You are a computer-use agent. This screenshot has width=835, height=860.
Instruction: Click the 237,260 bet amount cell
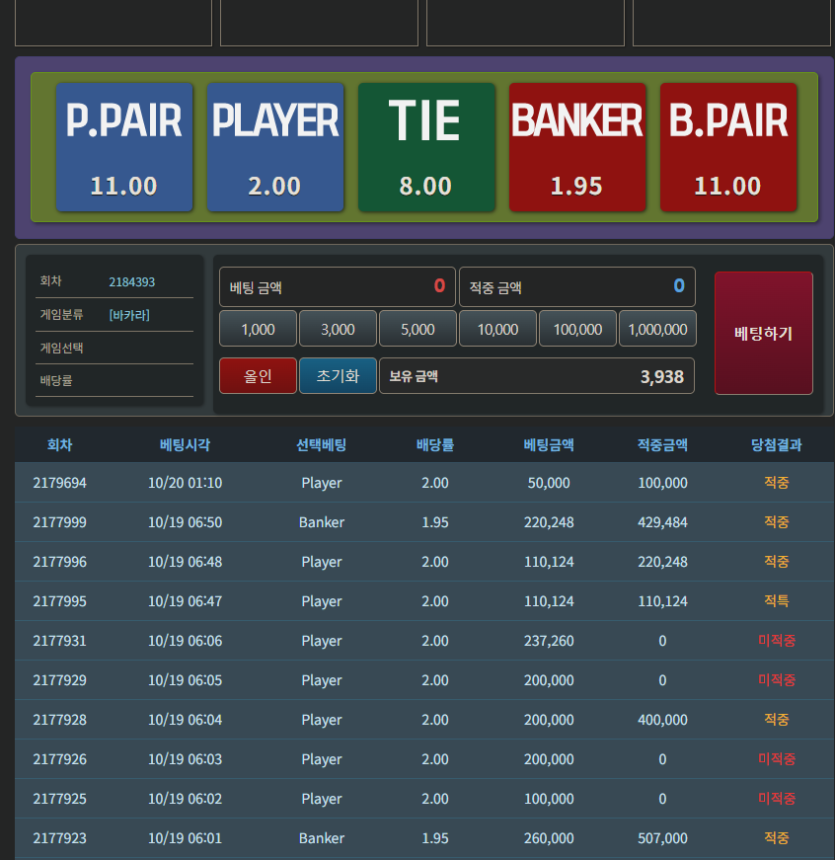point(549,641)
